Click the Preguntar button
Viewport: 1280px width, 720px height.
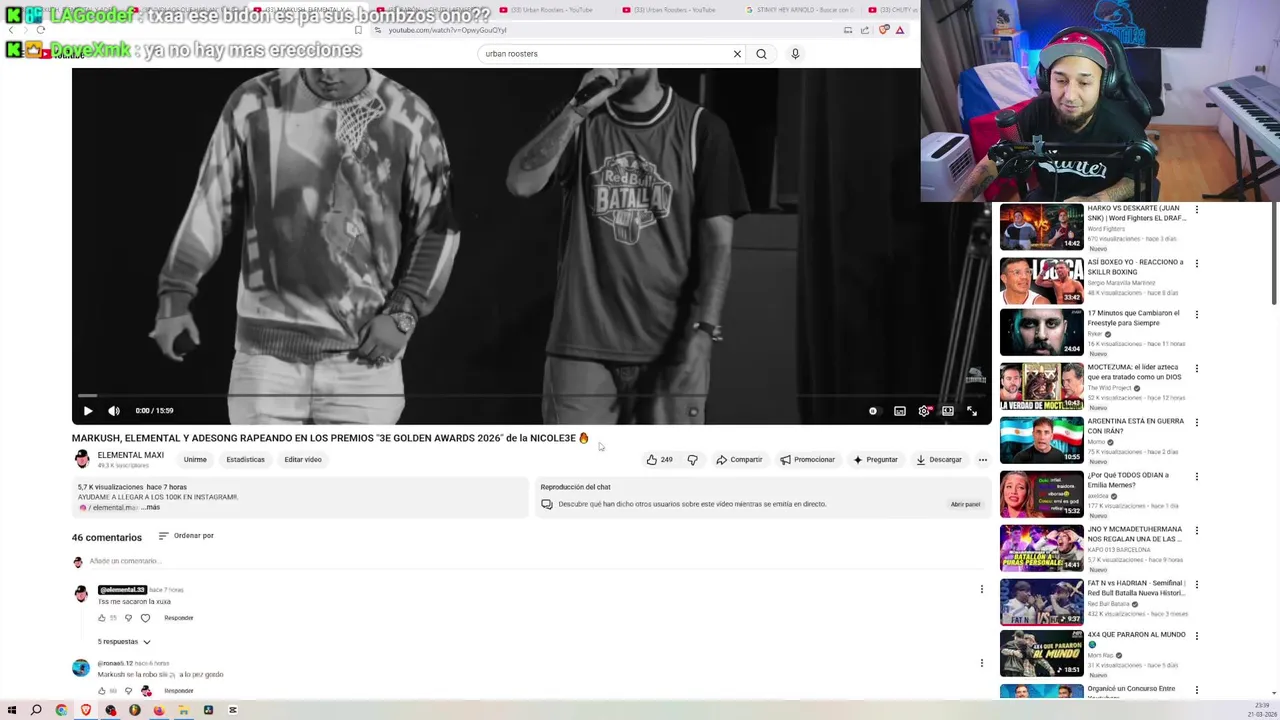point(875,460)
